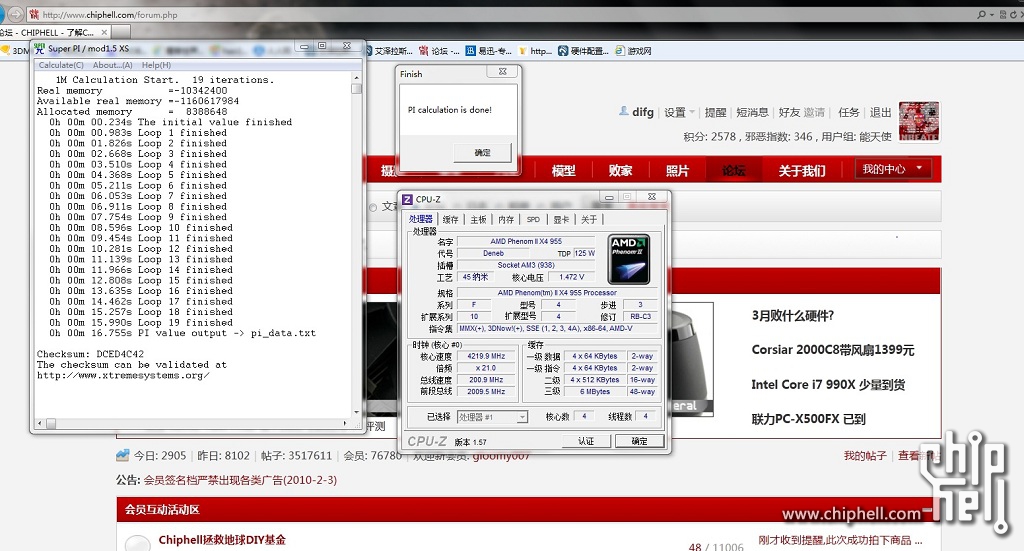Expand the 设置 dropdown arrow
1024x551 pixels.
pos(692,112)
